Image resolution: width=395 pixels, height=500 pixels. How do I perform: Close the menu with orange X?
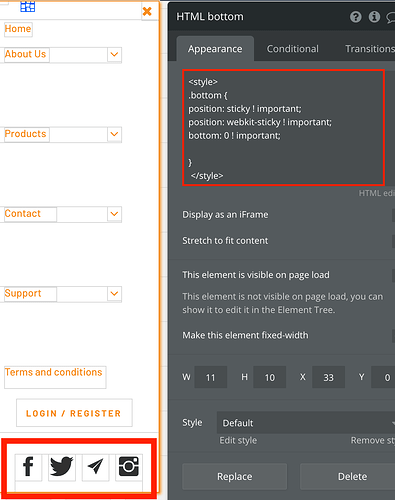tap(147, 11)
